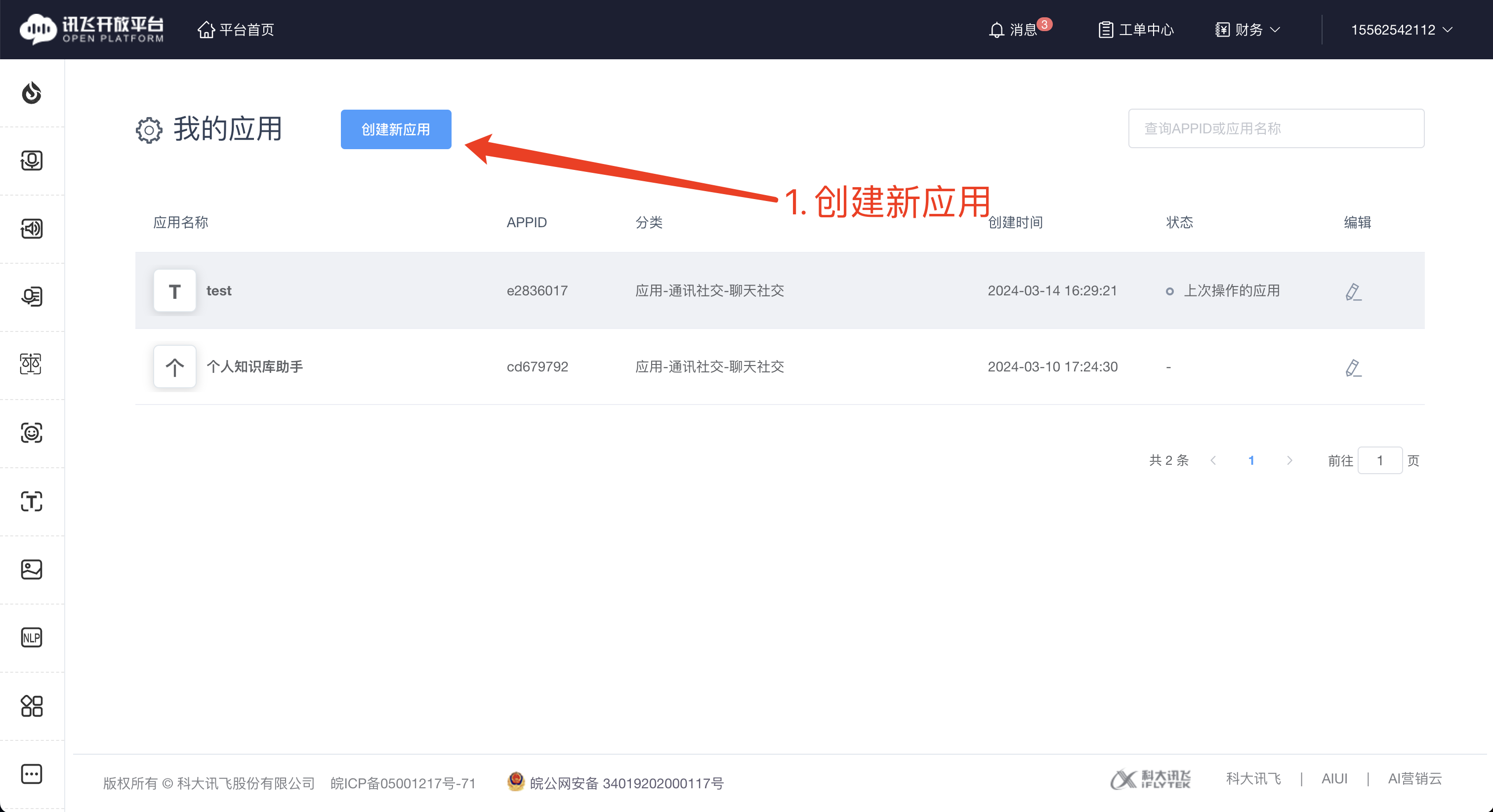Open the more options ellipsis sidebar icon
The height and width of the screenshot is (812, 1493).
(32, 774)
